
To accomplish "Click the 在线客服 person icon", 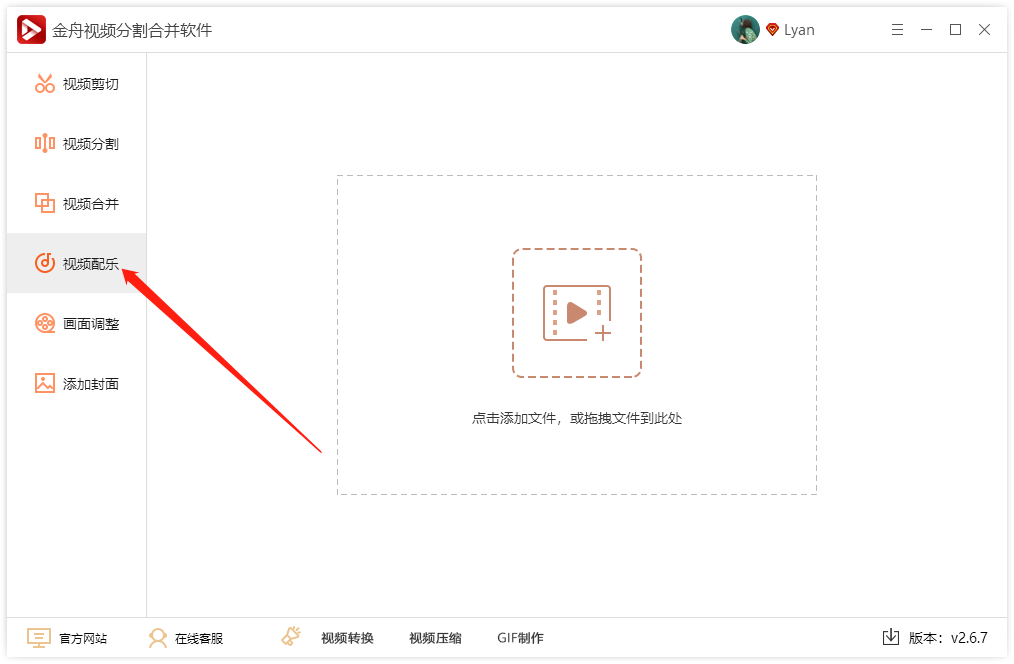I will click(157, 637).
